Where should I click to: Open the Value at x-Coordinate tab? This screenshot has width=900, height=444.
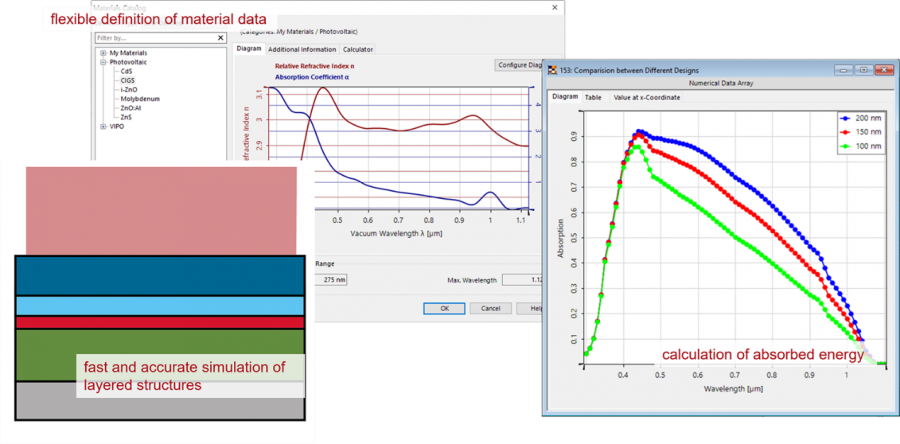tap(647, 97)
